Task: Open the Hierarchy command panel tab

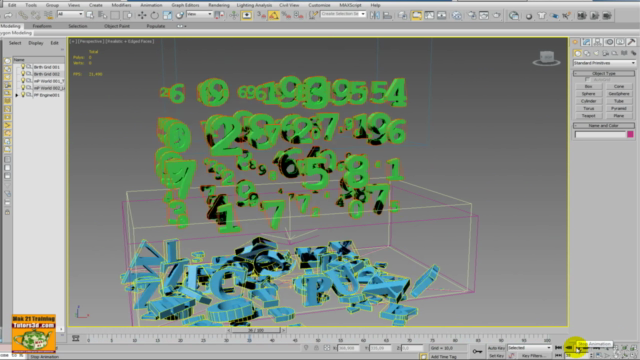Action: click(x=598, y=42)
